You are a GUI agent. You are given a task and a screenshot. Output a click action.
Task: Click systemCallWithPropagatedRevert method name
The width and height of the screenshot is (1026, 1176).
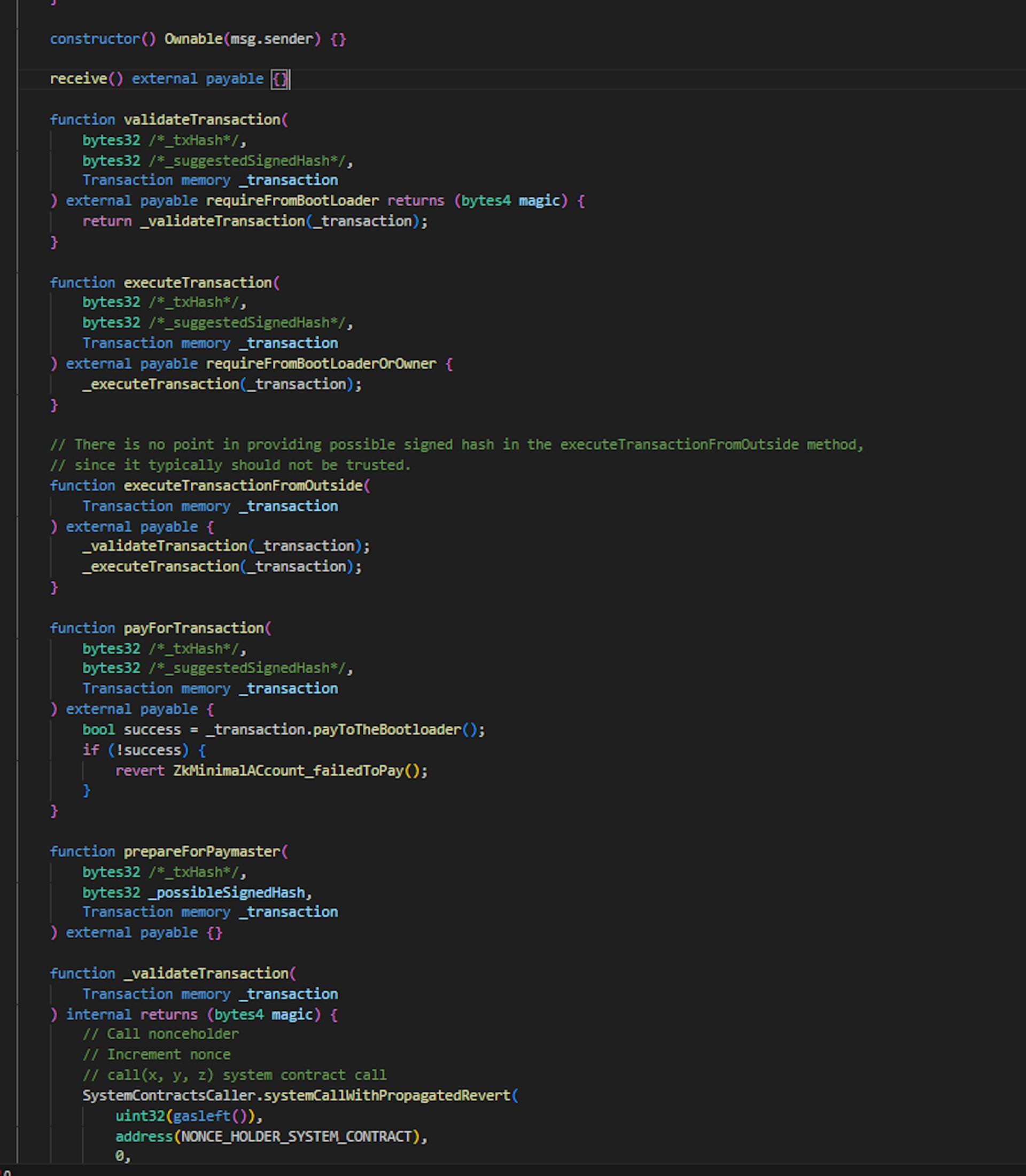(x=386, y=1095)
